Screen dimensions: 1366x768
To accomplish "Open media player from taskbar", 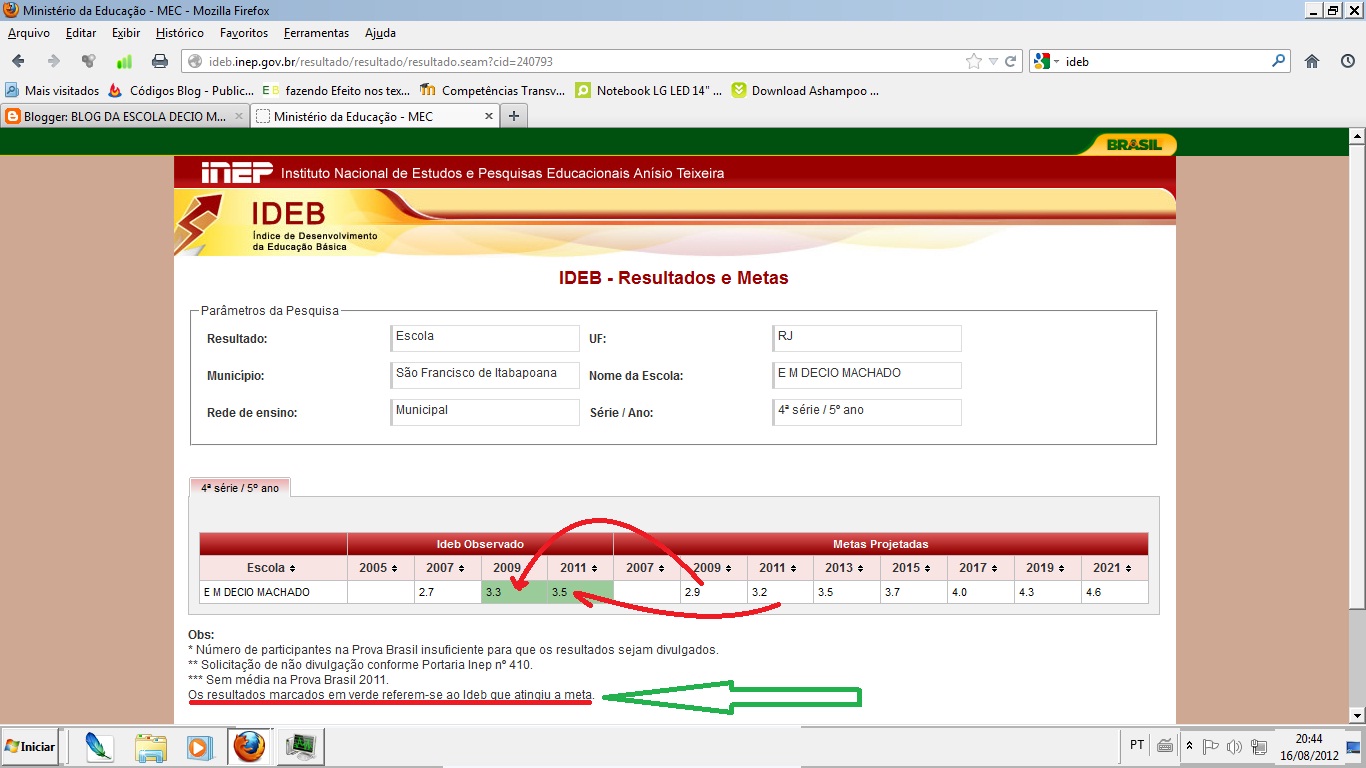I will pos(200,746).
